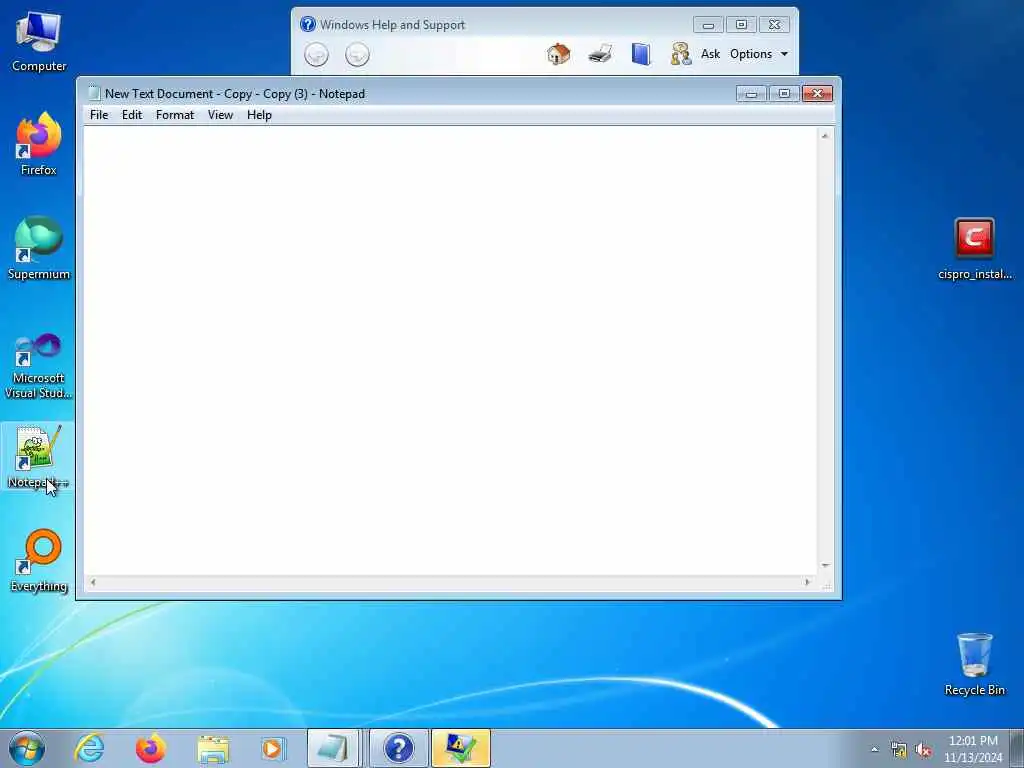Click the highlighted taskbar button with checkmark icon
Screen dimensions: 1024x768
[460, 748]
